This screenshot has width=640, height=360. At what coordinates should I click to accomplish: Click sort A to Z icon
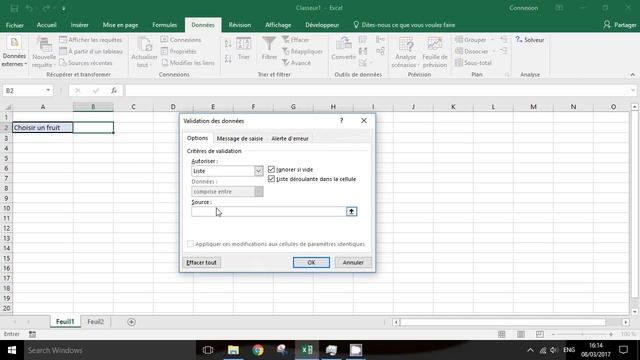(228, 43)
